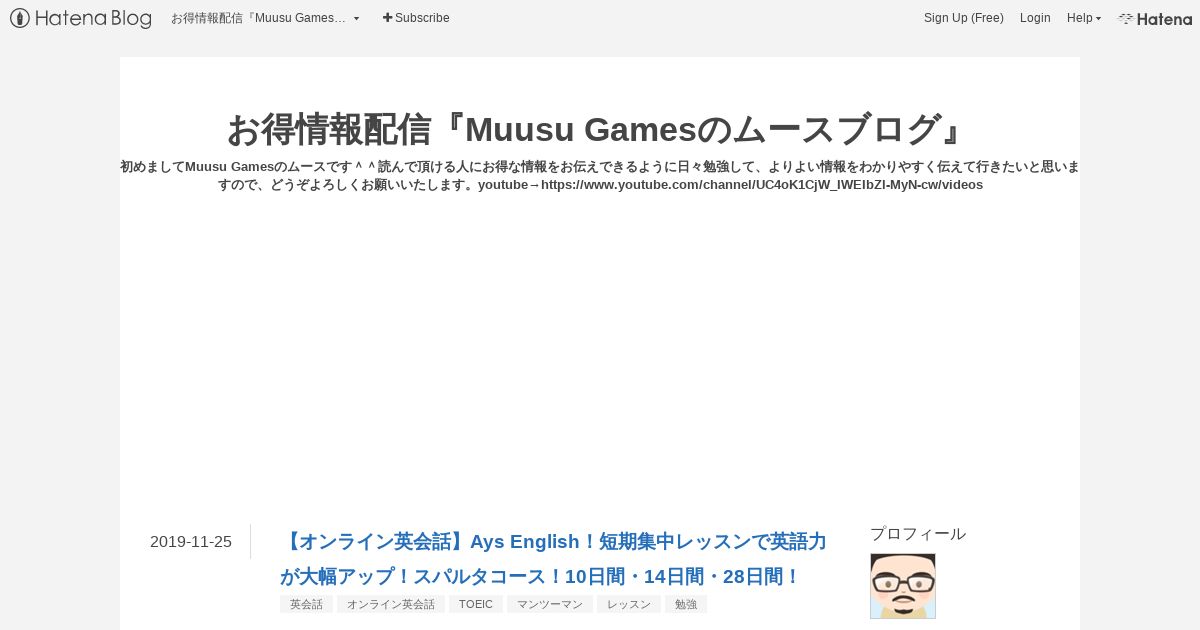The width and height of the screenshot is (1200, 630).
Task: Filter by the TOEIC tag
Action: (x=476, y=604)
